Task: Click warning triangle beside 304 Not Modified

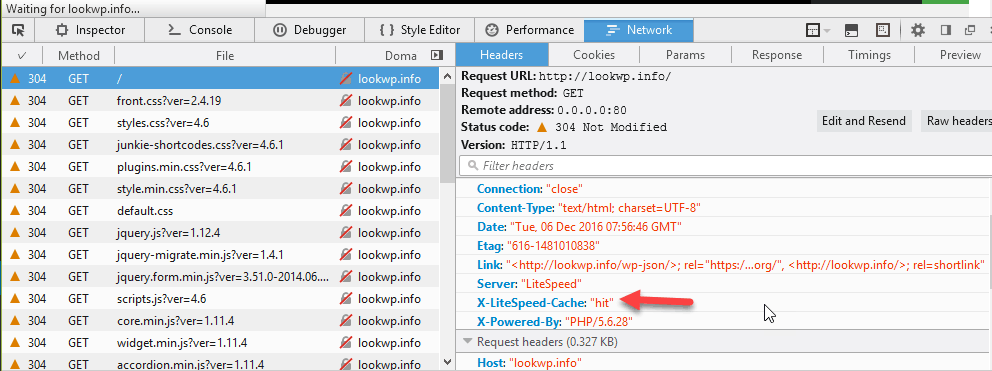Action: (x=542, y=127)
